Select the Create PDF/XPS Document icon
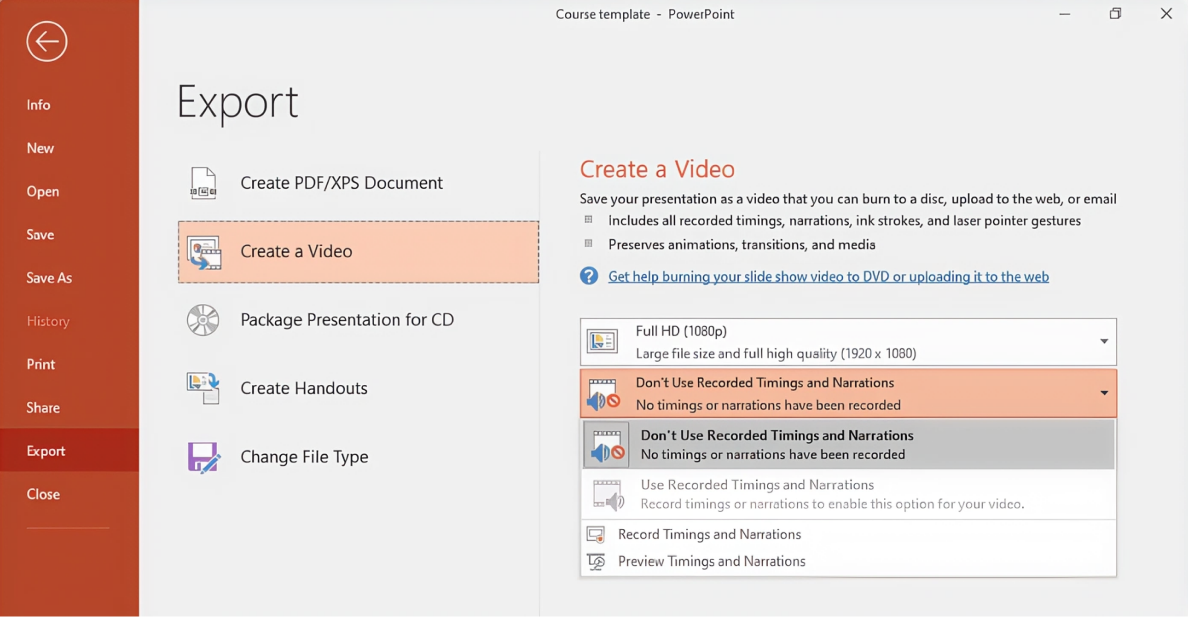Screen dimensions: 1188x617 pyautogui.click(x=204, y=183)
